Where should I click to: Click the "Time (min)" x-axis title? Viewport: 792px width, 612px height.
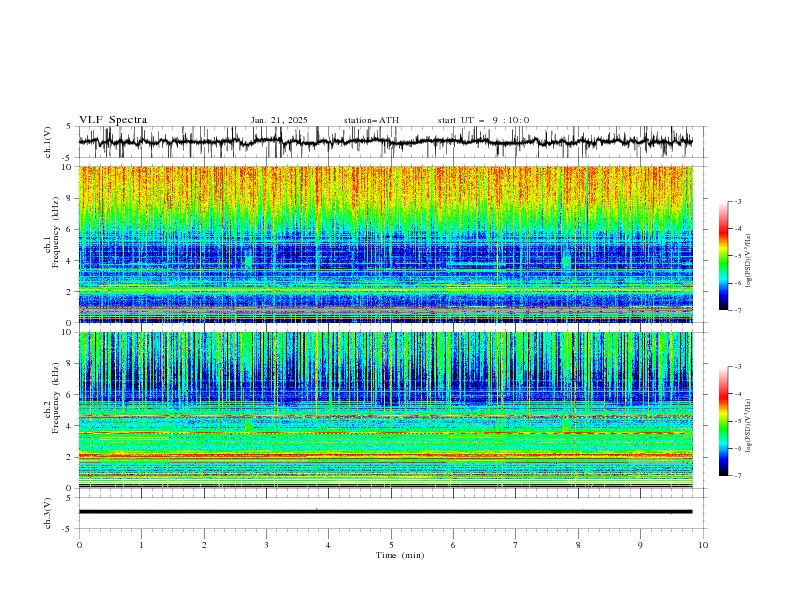(400, 555)
